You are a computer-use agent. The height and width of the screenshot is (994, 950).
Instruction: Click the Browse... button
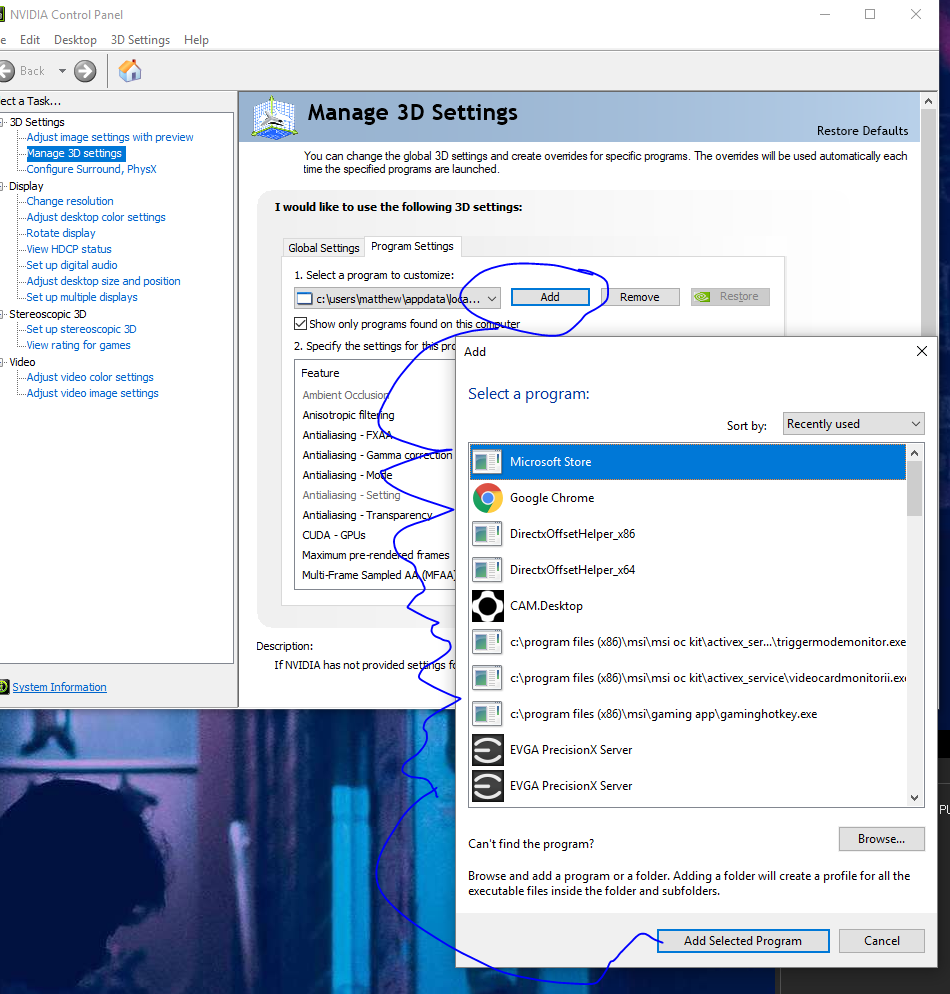point(882,839)
